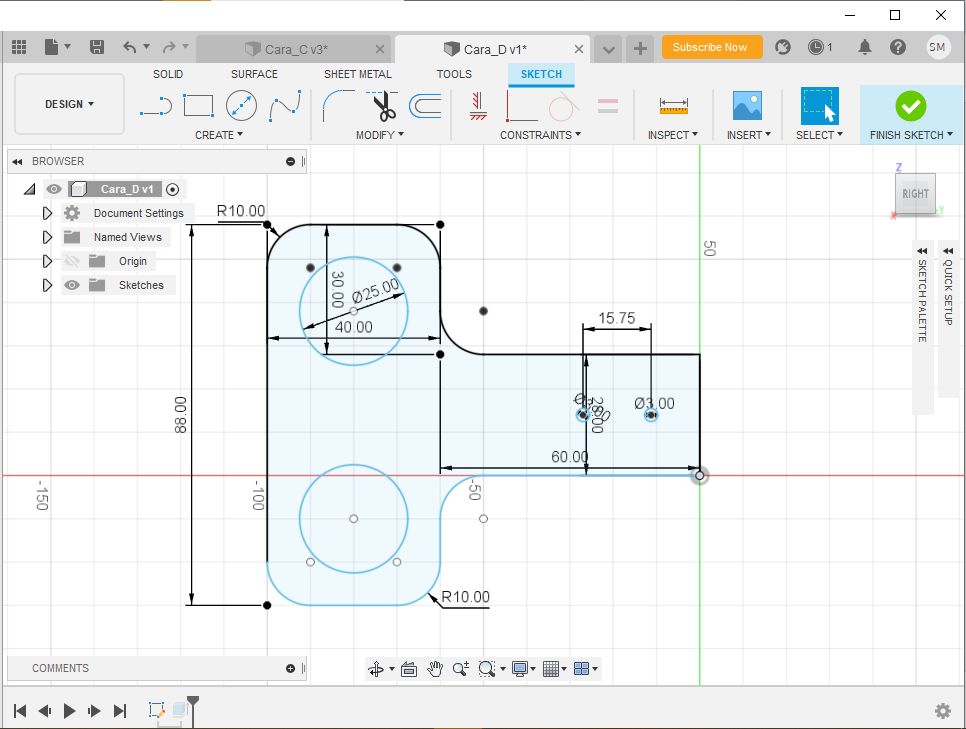966x729 pixels.
Task: Select the Offset tool
Action: tap(425, 106)
